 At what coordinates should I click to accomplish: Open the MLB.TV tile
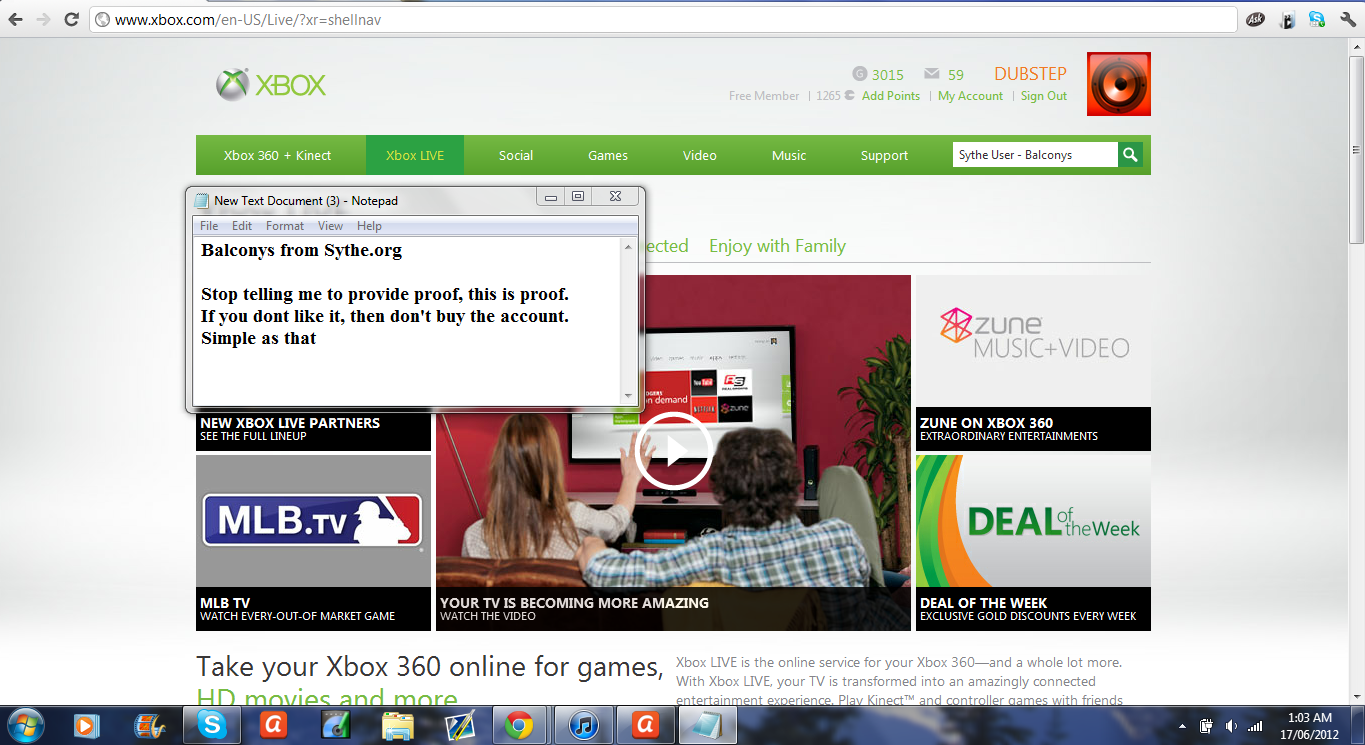[x=313, y=543]
